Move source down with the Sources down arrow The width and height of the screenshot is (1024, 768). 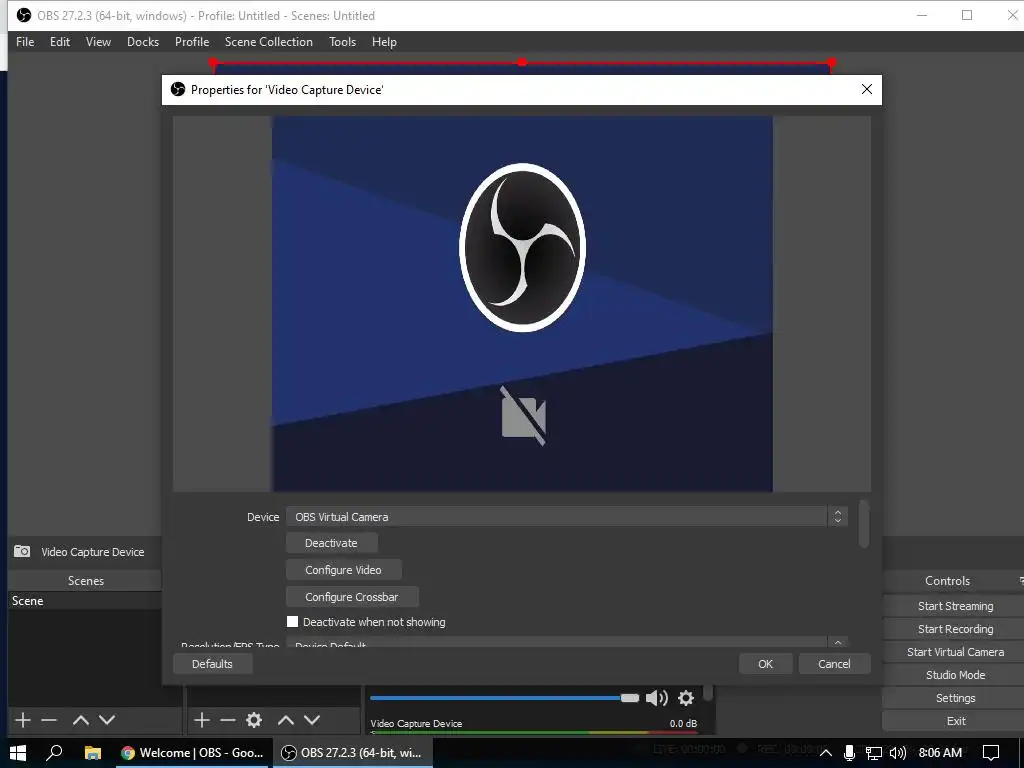coord(312,720)
